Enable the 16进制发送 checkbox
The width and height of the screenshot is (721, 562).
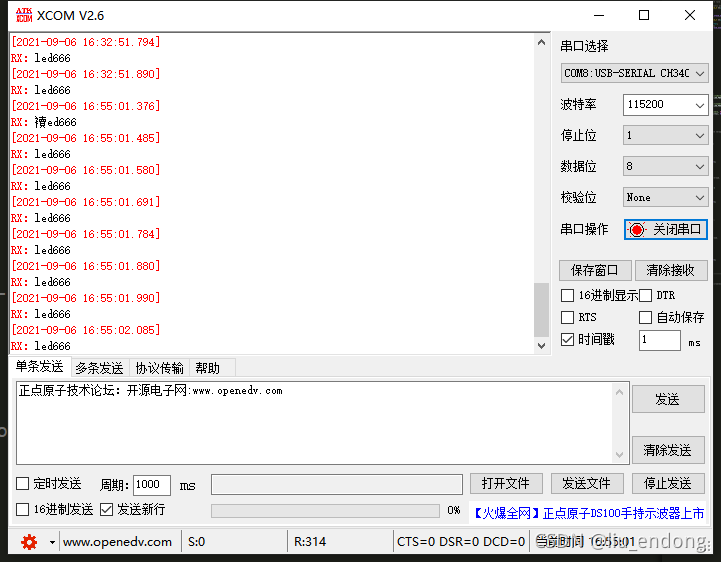pyautogui.click(x=22, y=509)
